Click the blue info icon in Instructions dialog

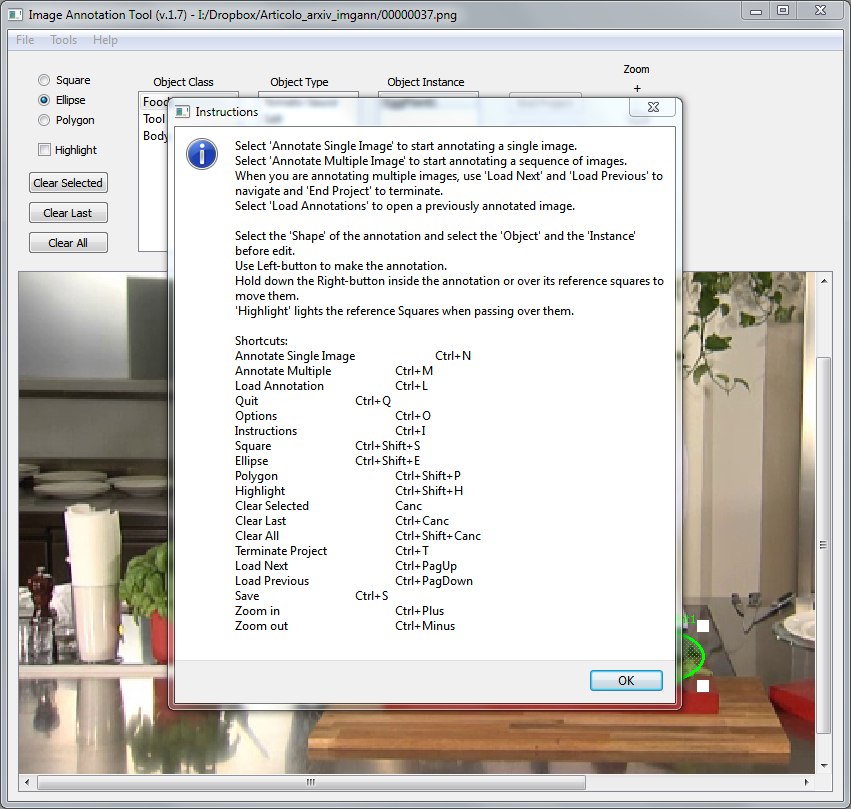click(x=202, y=153)
